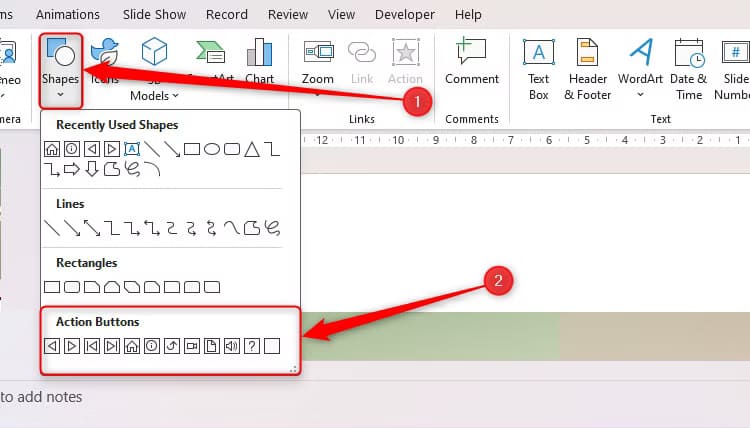750x428 pixels.
Task: Choose the Go to End action button
Action: click(112, 346)
